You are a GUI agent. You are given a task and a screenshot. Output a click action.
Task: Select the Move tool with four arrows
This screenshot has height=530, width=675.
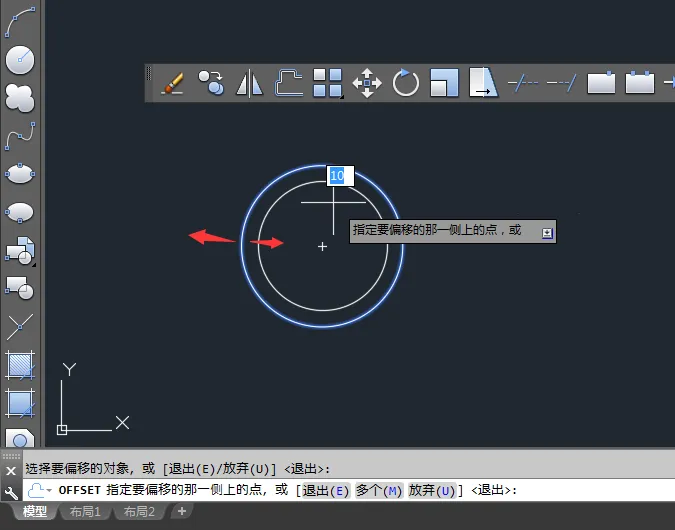(x=367, y=82)
